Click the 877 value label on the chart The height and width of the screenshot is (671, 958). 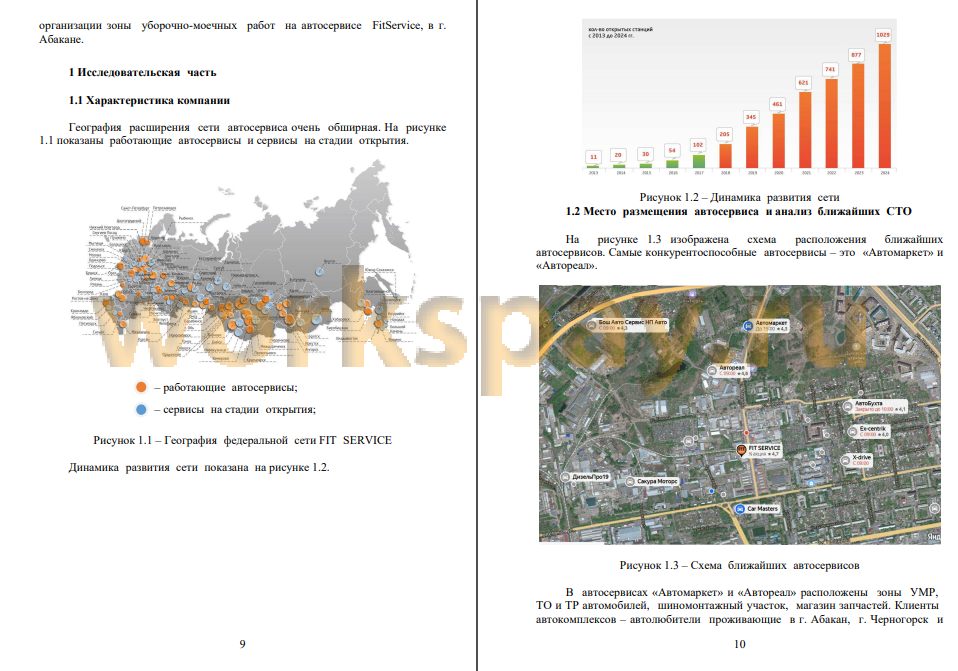point(857,55)
